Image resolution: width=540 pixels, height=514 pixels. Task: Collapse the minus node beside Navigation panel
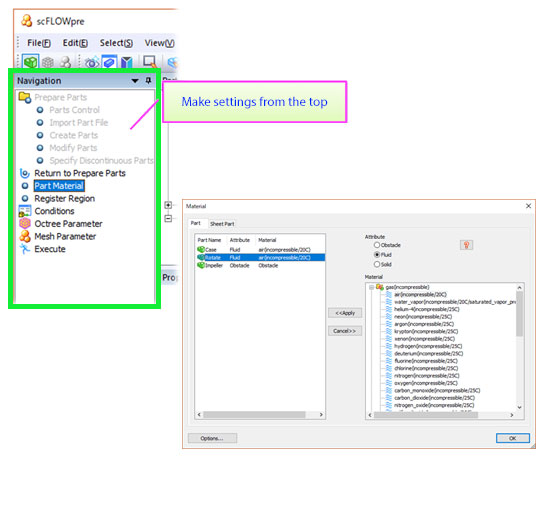pyautogui.click(x=168, y=218)
